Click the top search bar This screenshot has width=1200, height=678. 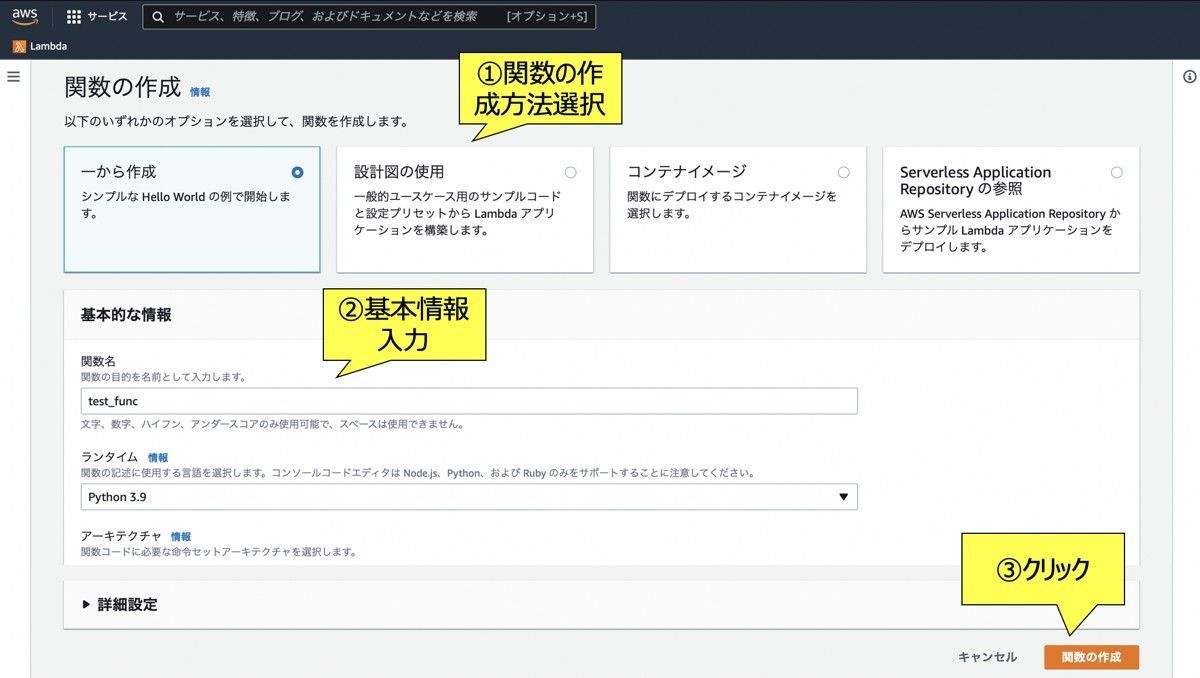(370, 16)
